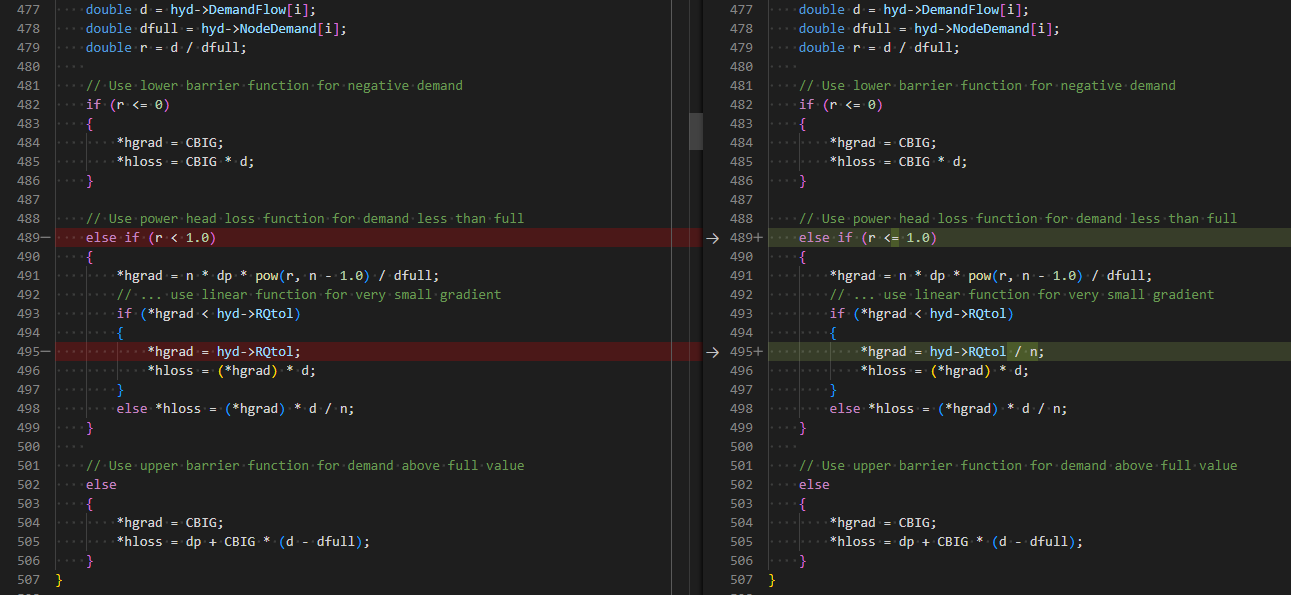1291x595 pixels.
Task: Click the revert arrow beside line 495
Action: click(x=712, y=352)
